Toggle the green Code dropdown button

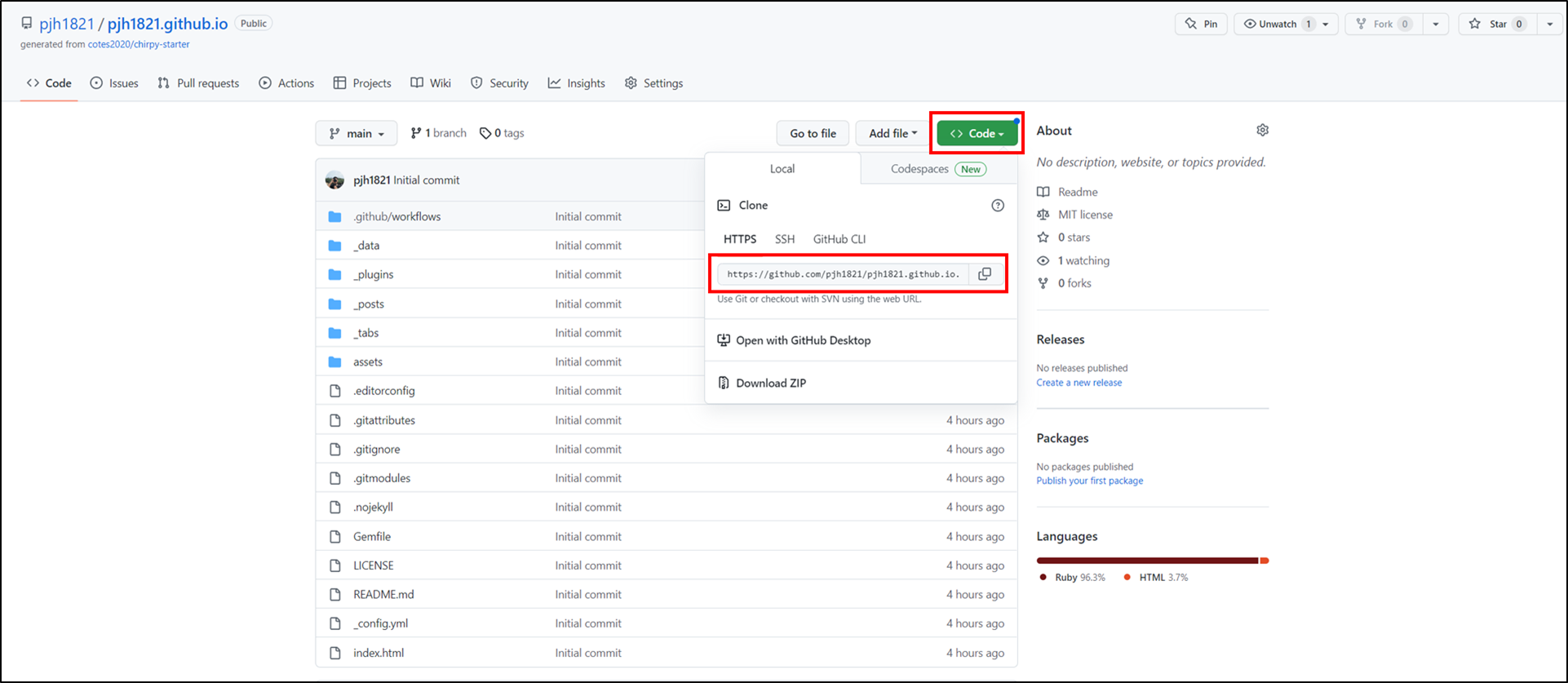pyautogui.click(x=977, y=133)
